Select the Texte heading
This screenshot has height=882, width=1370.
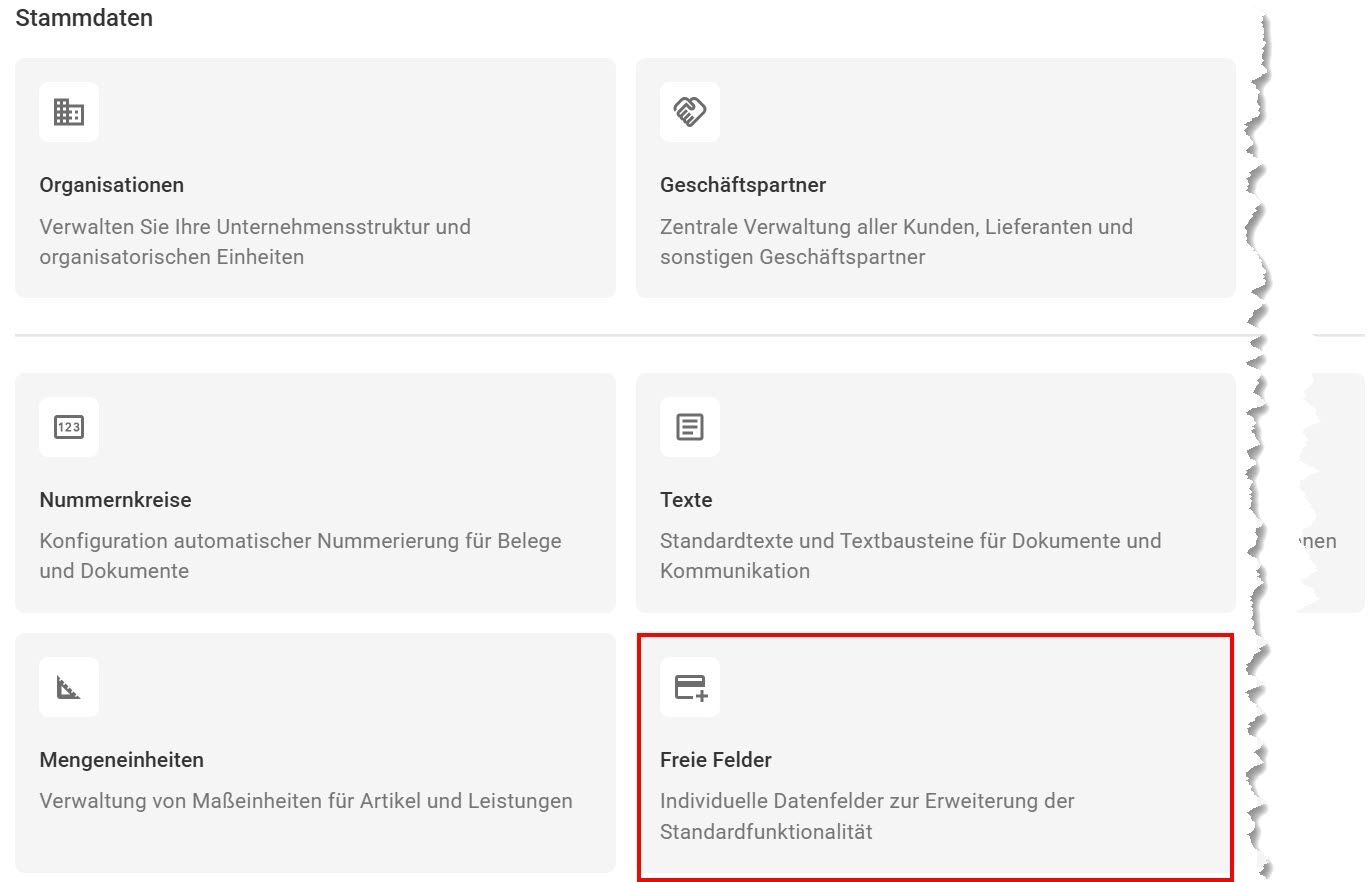click(x=686, y=500)
